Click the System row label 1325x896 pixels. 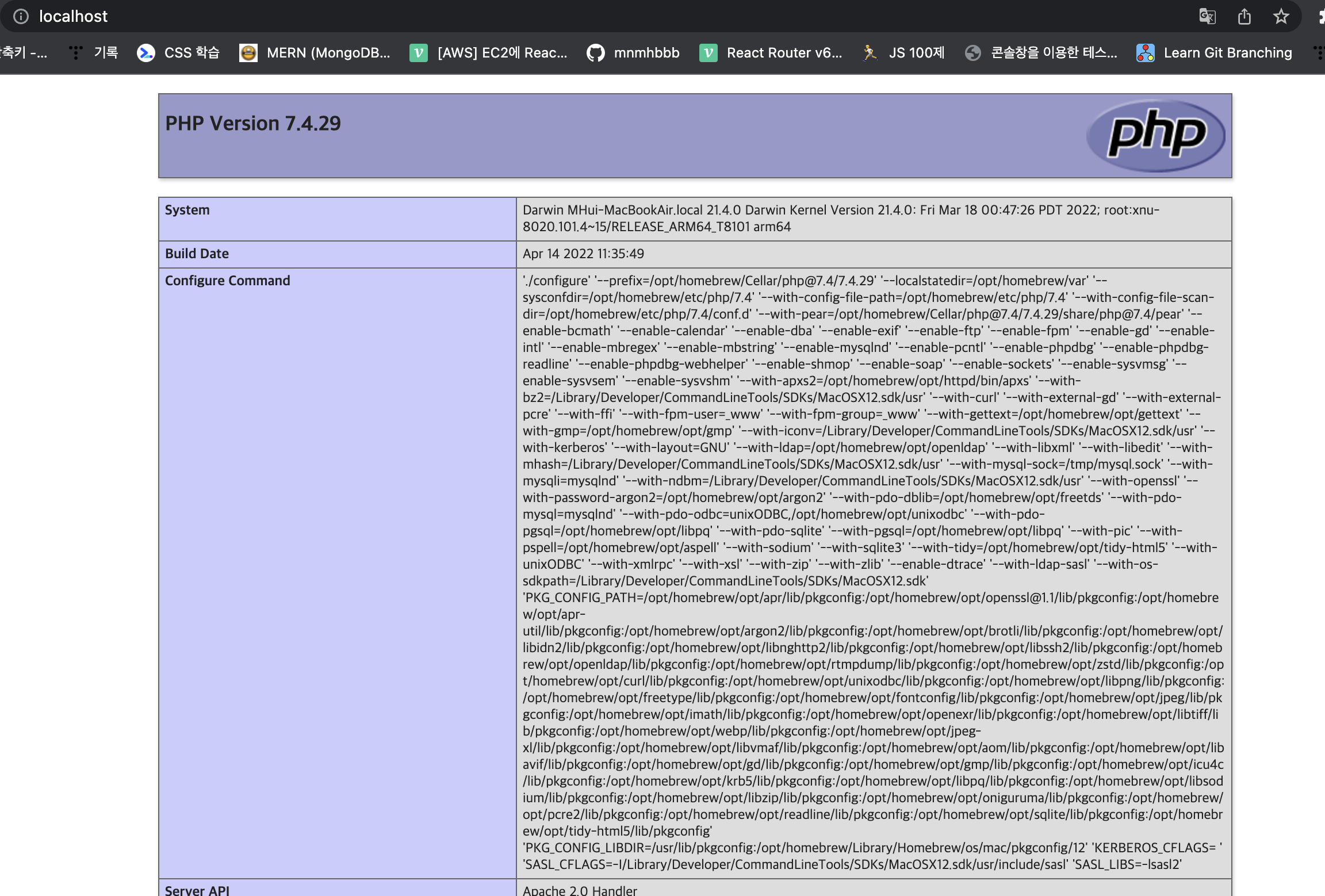tap(187, 210)
